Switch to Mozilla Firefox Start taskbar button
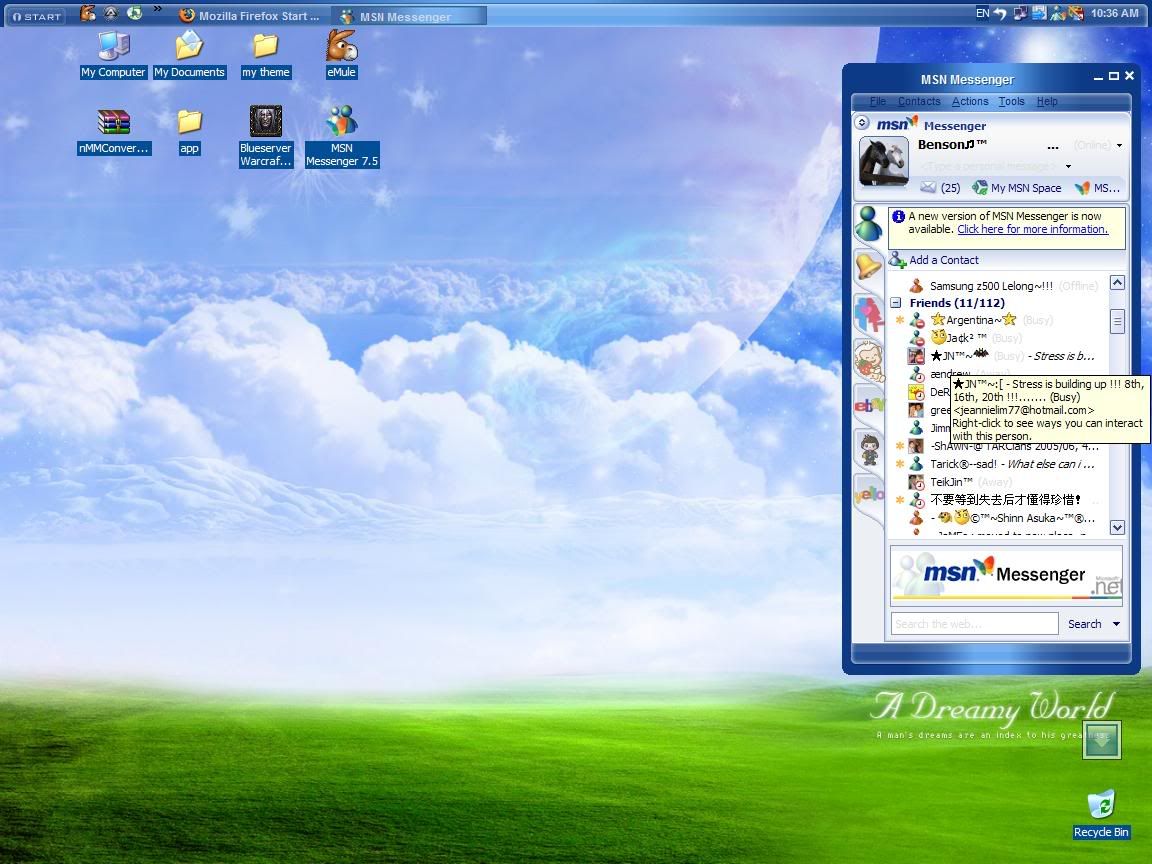Viewport: 1152px width, 864px height. coord(251,15)
